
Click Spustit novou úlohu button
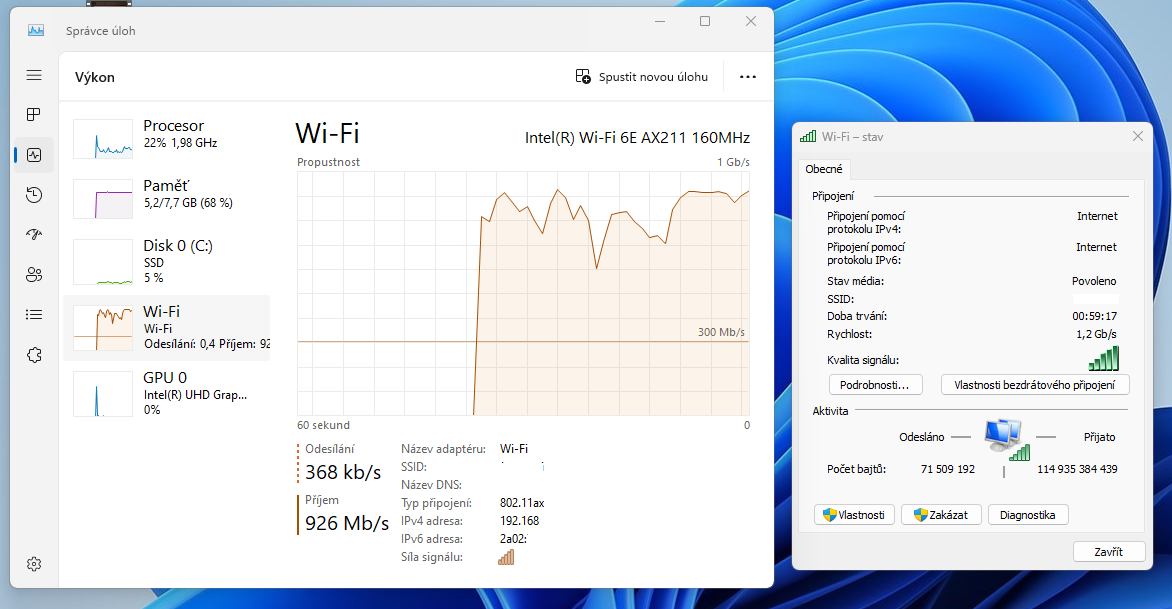[641, 77]
